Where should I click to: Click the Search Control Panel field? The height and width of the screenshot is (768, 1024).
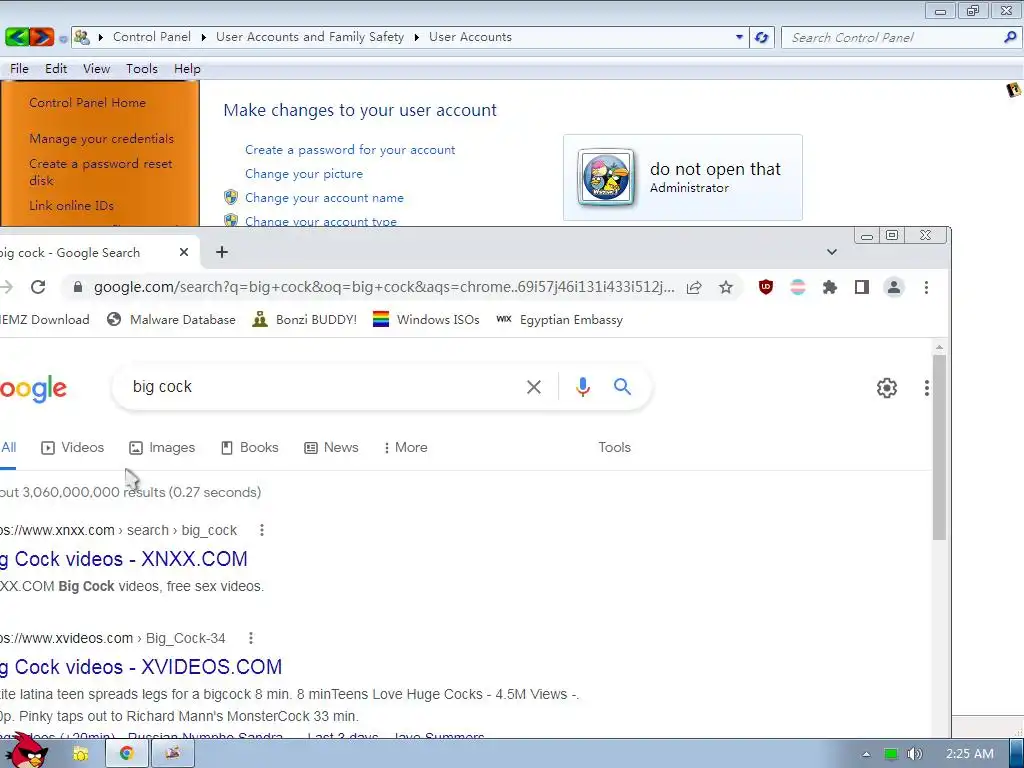point(891,37)
